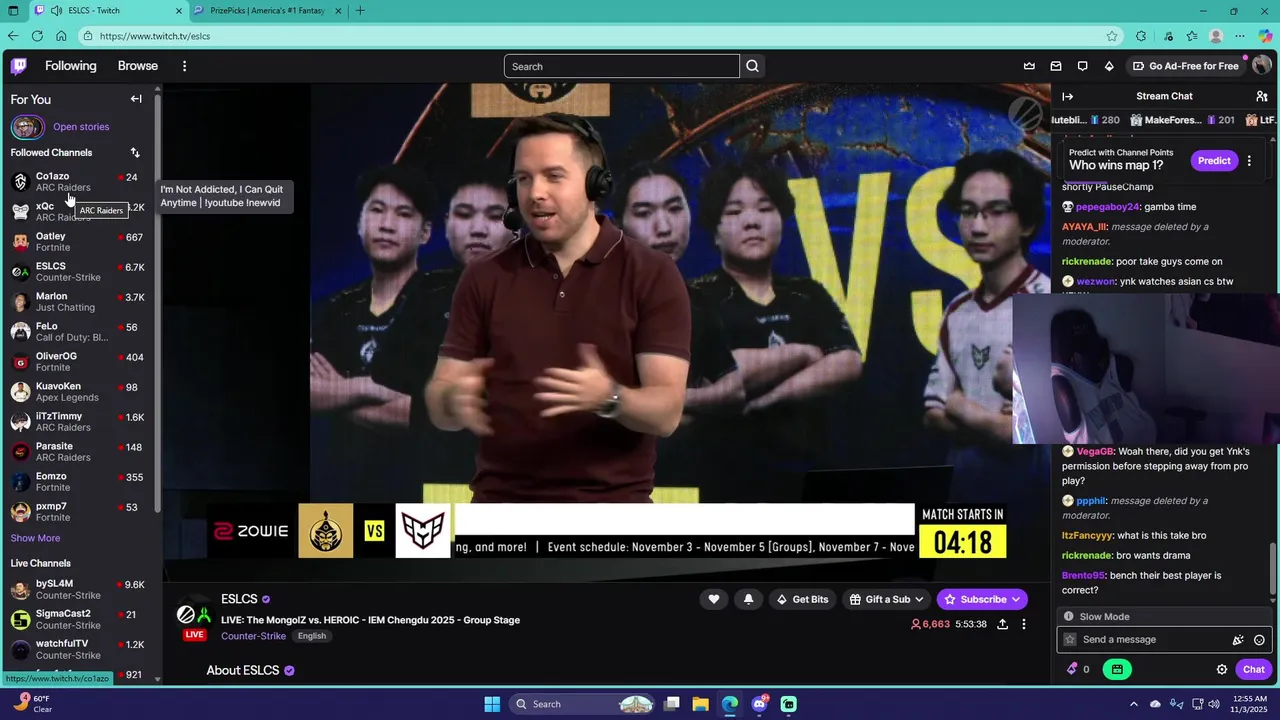Screen dimensions: 1280x720
Task: Open a new browser tab
Action: click(x=360, y=11)
